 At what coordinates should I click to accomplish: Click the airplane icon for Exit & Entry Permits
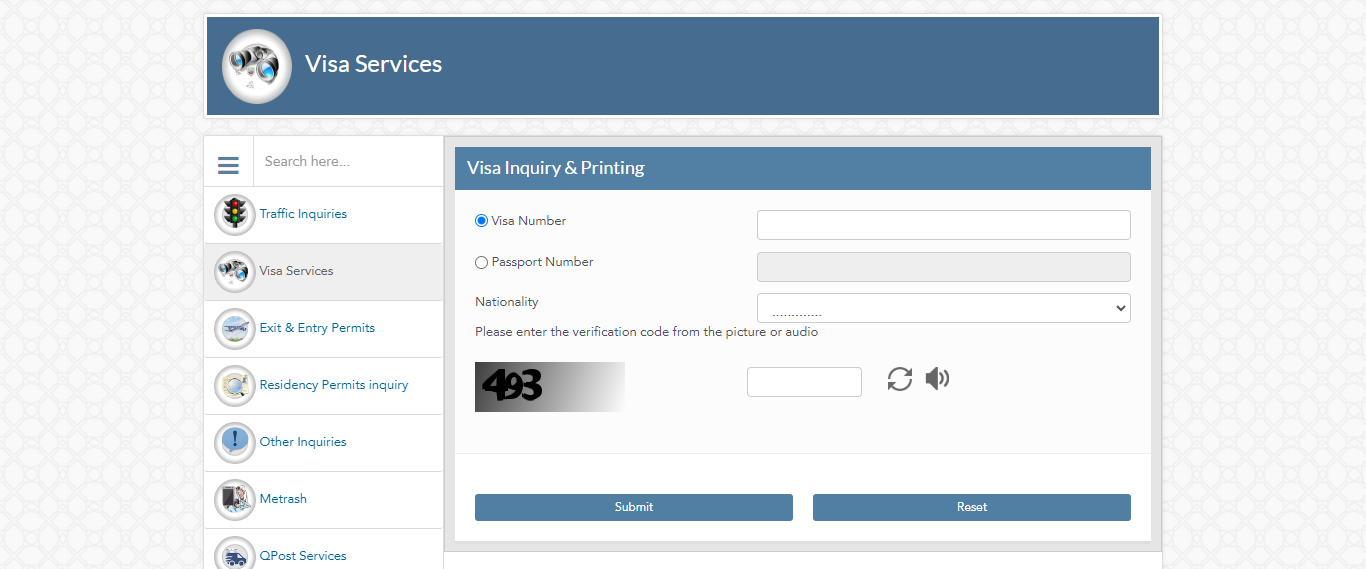(x=235, y=328)
